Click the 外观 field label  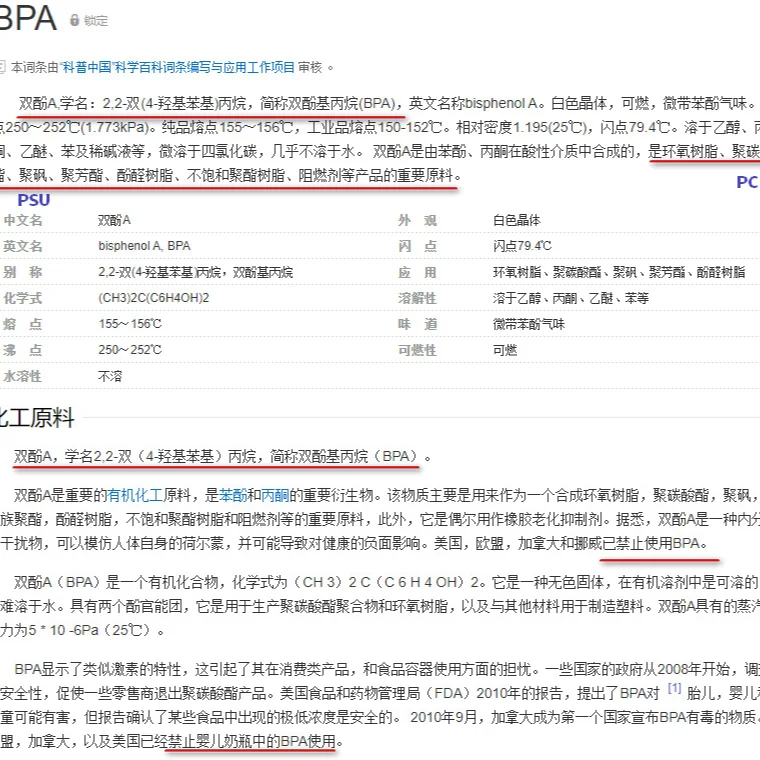417,221
